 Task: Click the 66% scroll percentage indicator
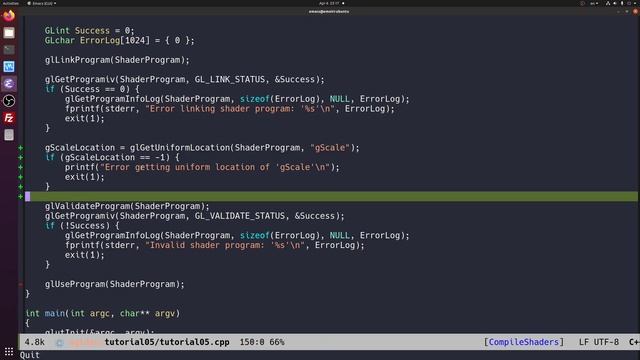click(x=277, y=342)
